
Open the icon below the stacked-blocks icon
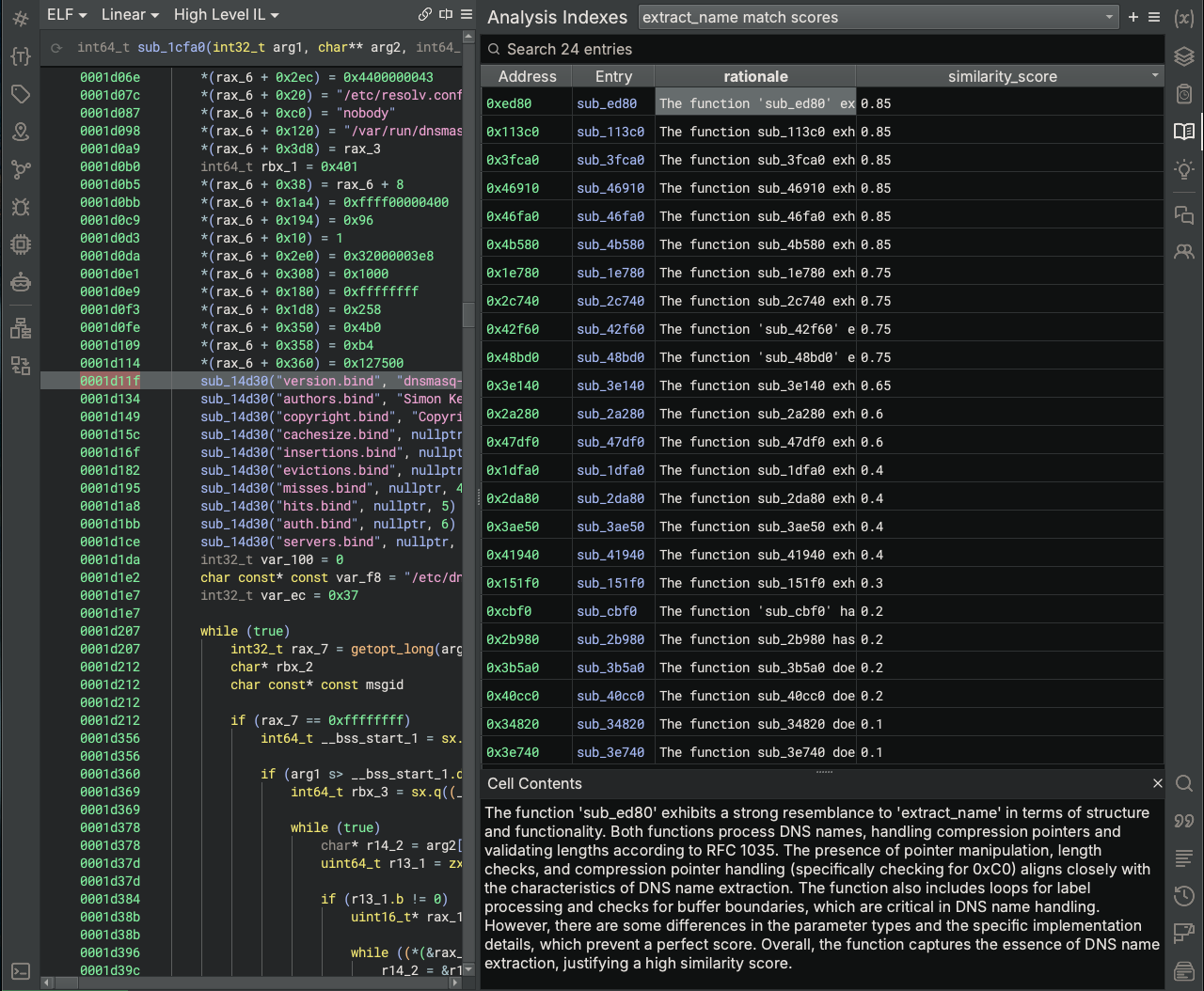[x=21, y=366]
